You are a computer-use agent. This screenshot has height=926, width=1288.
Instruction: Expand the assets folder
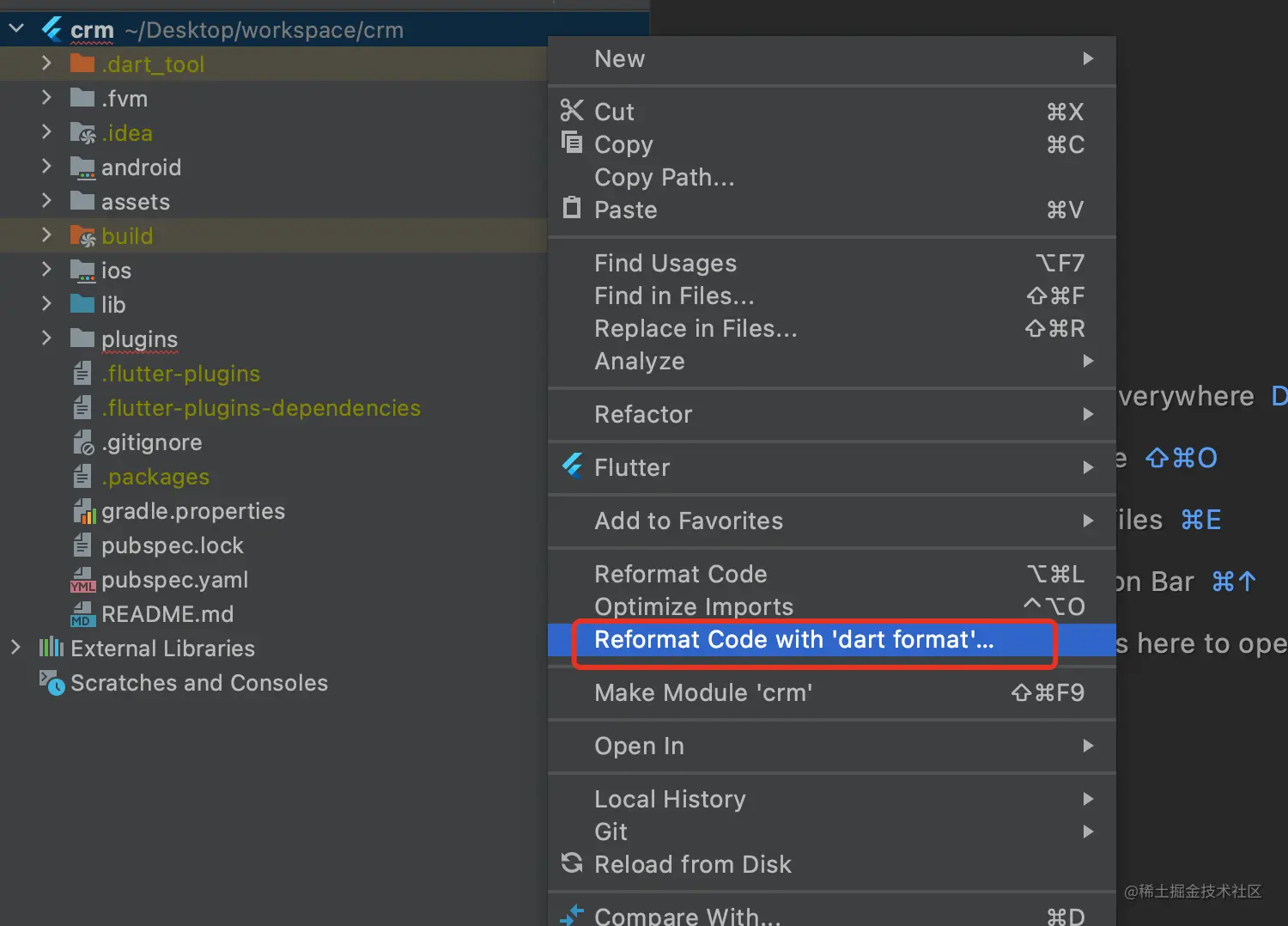click(x=46, y=201)
